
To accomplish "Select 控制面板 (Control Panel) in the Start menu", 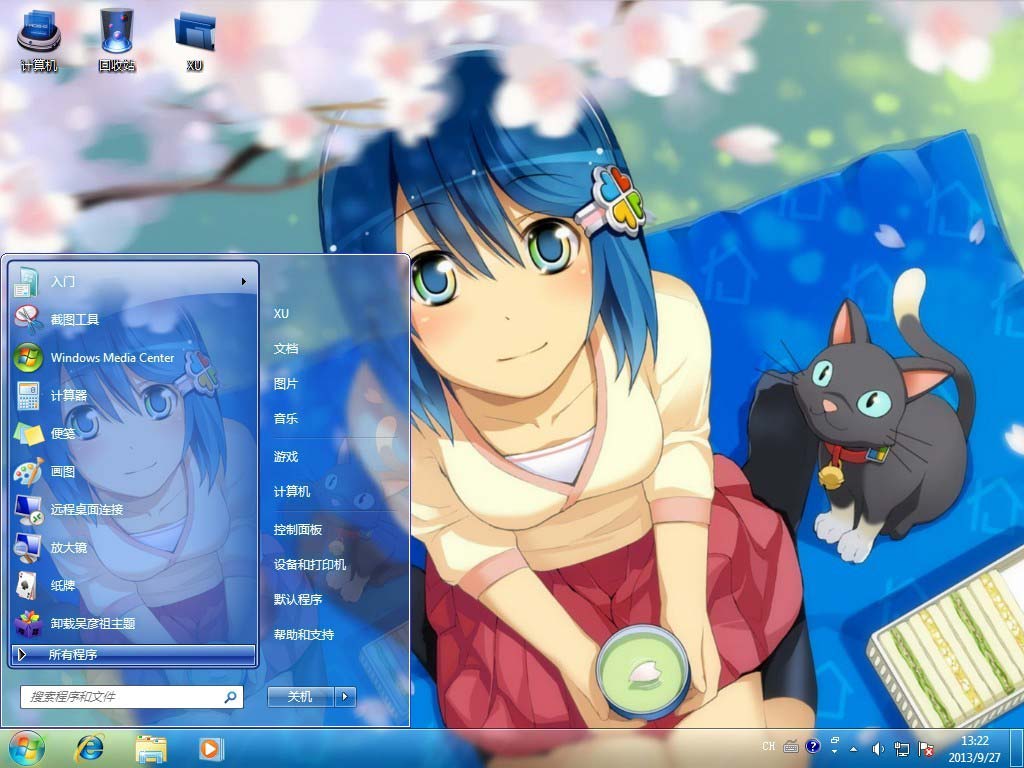I will click(298, 529).
